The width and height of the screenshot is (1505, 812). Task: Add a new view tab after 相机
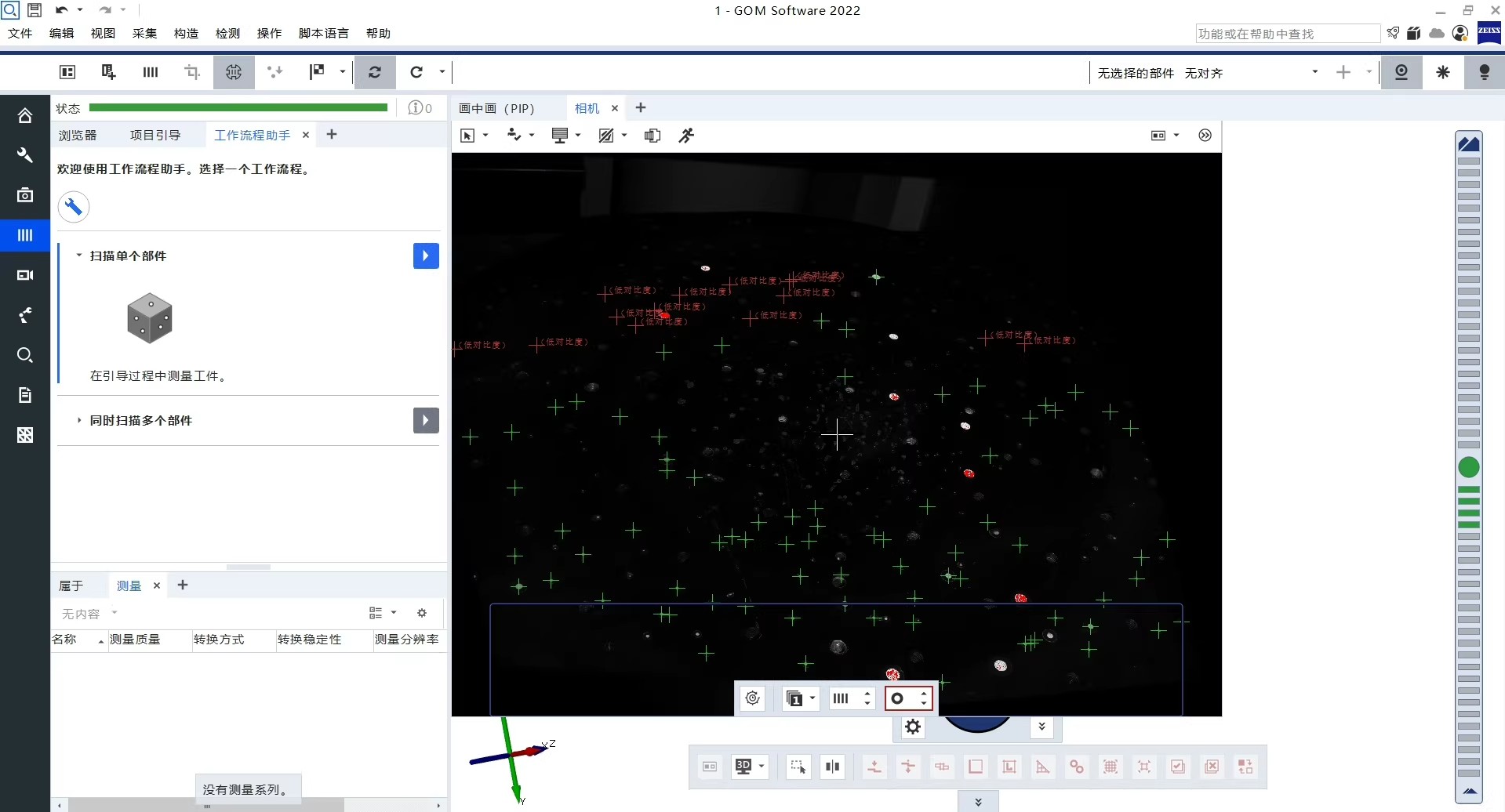(641, 107)
